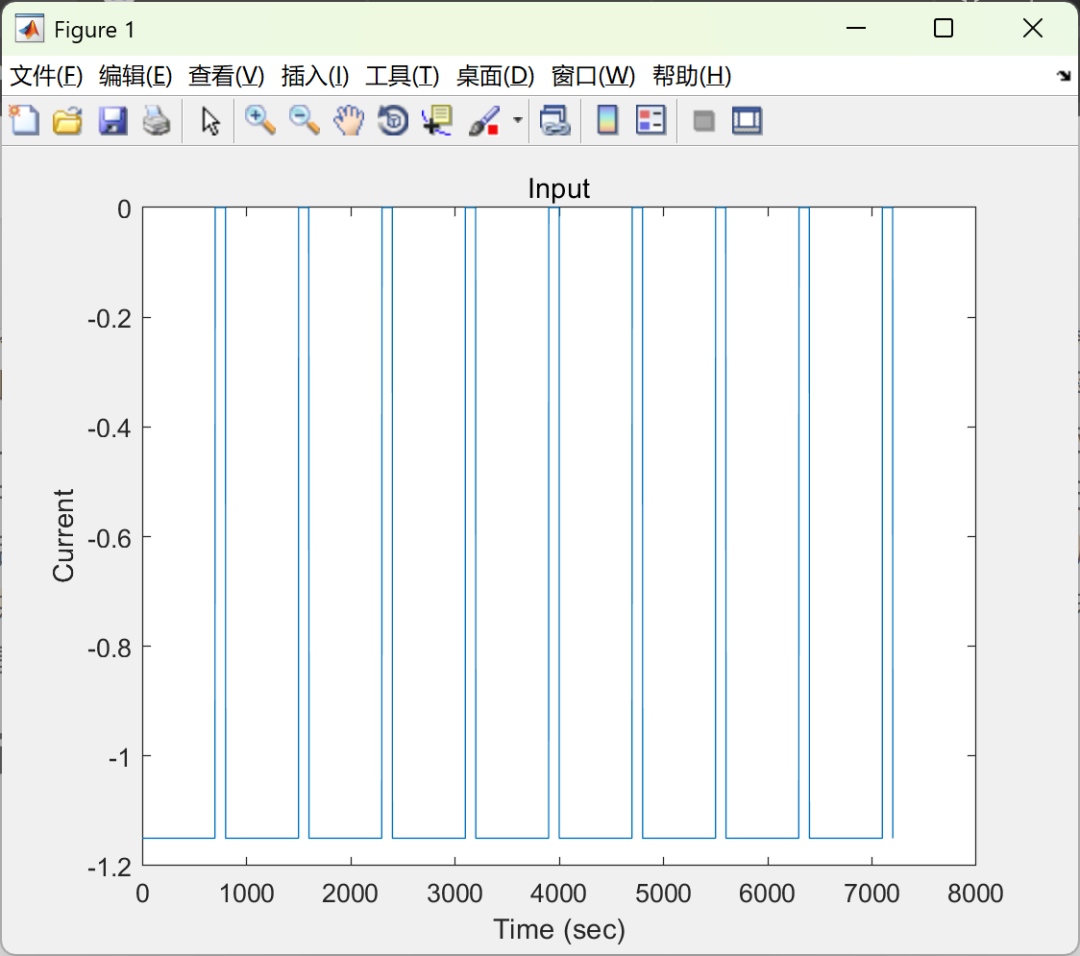Select the Zoom Out tool
This screenshot has width=1080, height=956.
pos(303,120)
